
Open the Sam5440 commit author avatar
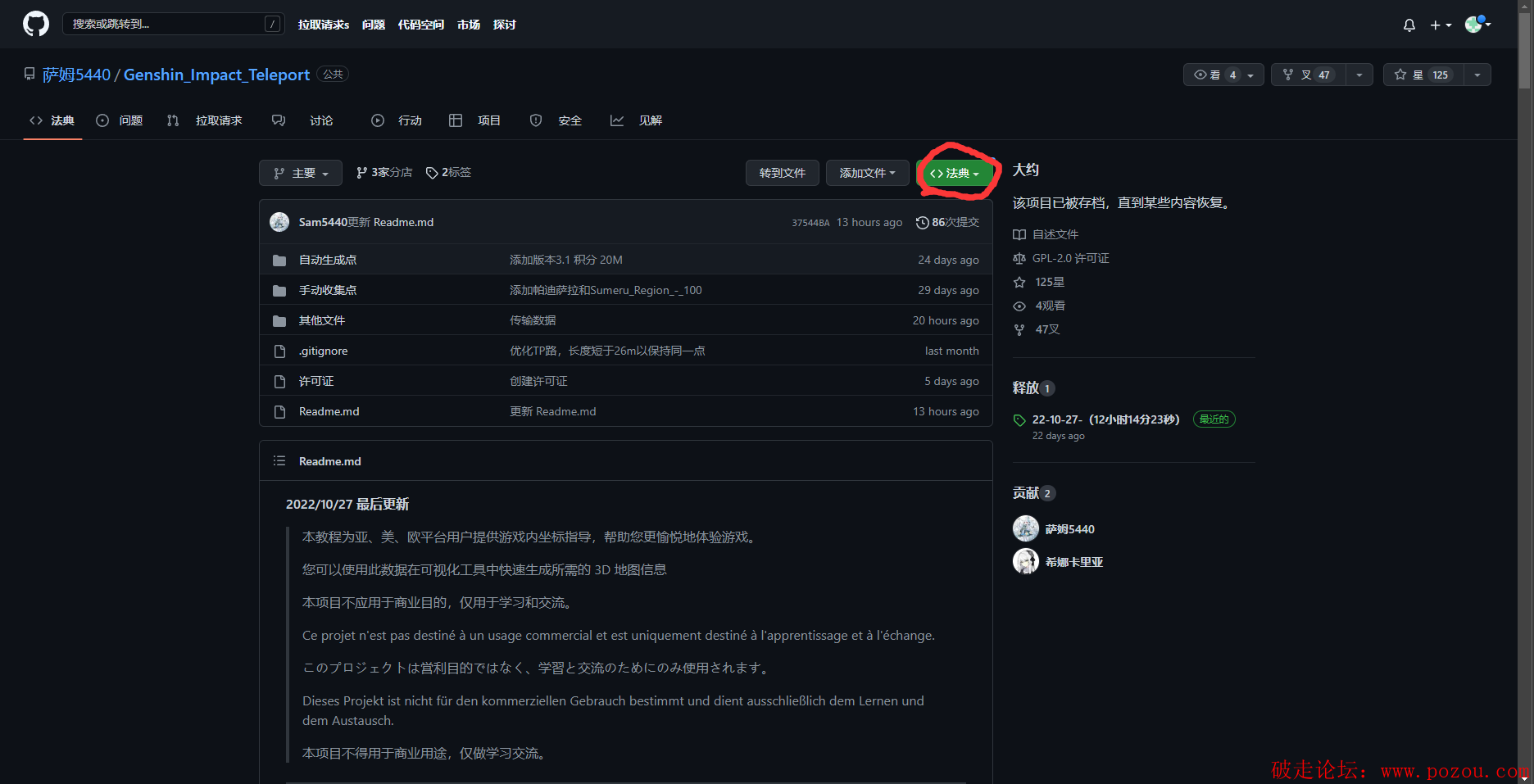coord(279,222)
